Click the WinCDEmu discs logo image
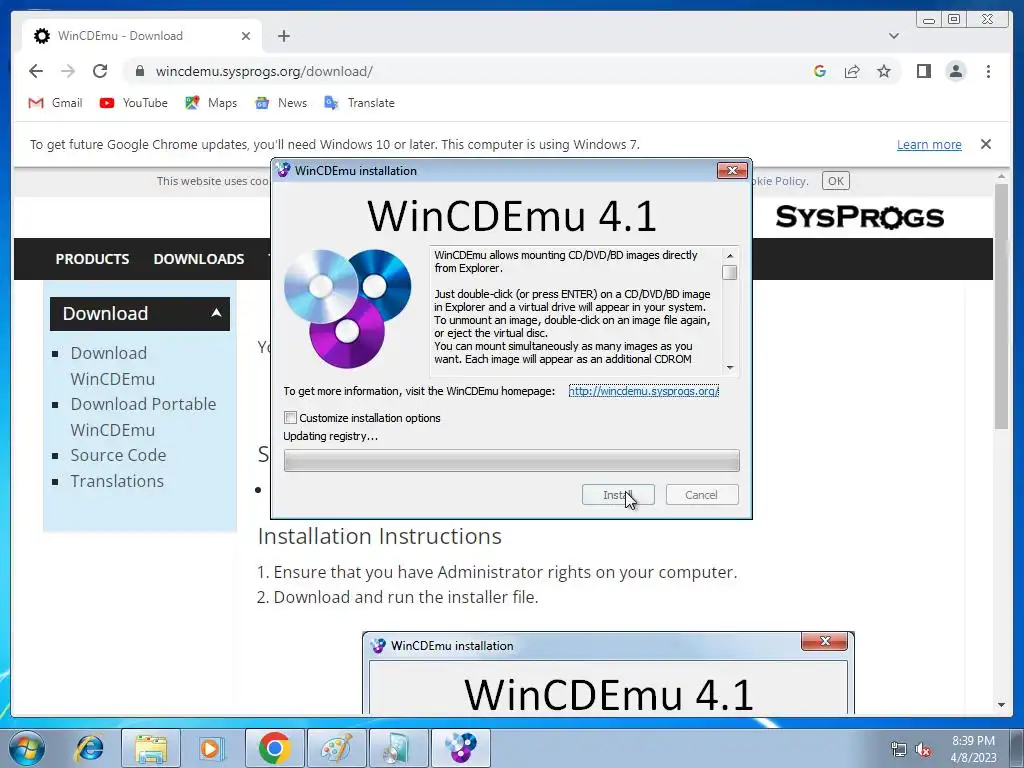This screenshot has height=768, width=1024. point(347,308)
